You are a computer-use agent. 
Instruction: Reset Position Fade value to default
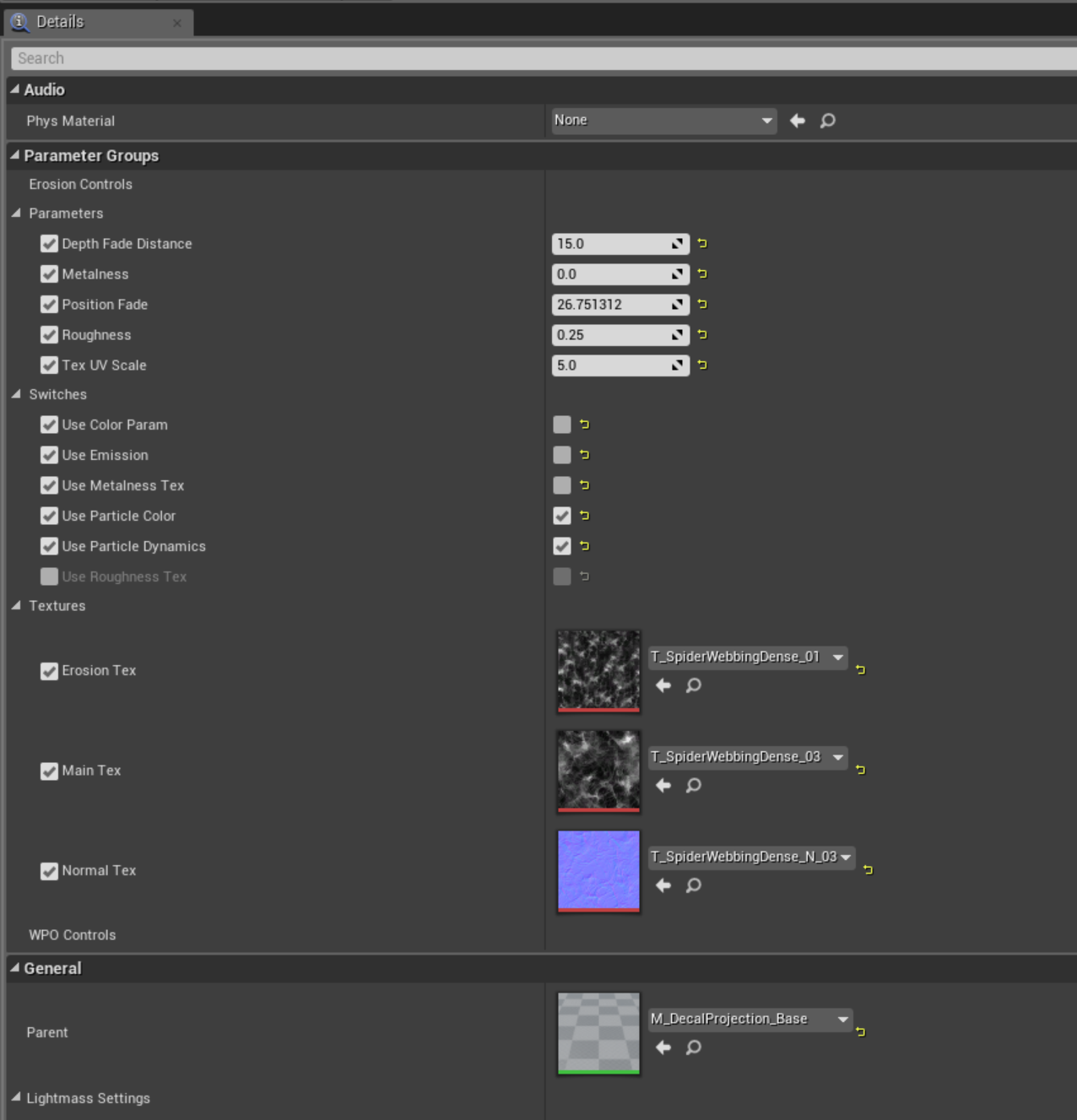(x=702, y=305)
